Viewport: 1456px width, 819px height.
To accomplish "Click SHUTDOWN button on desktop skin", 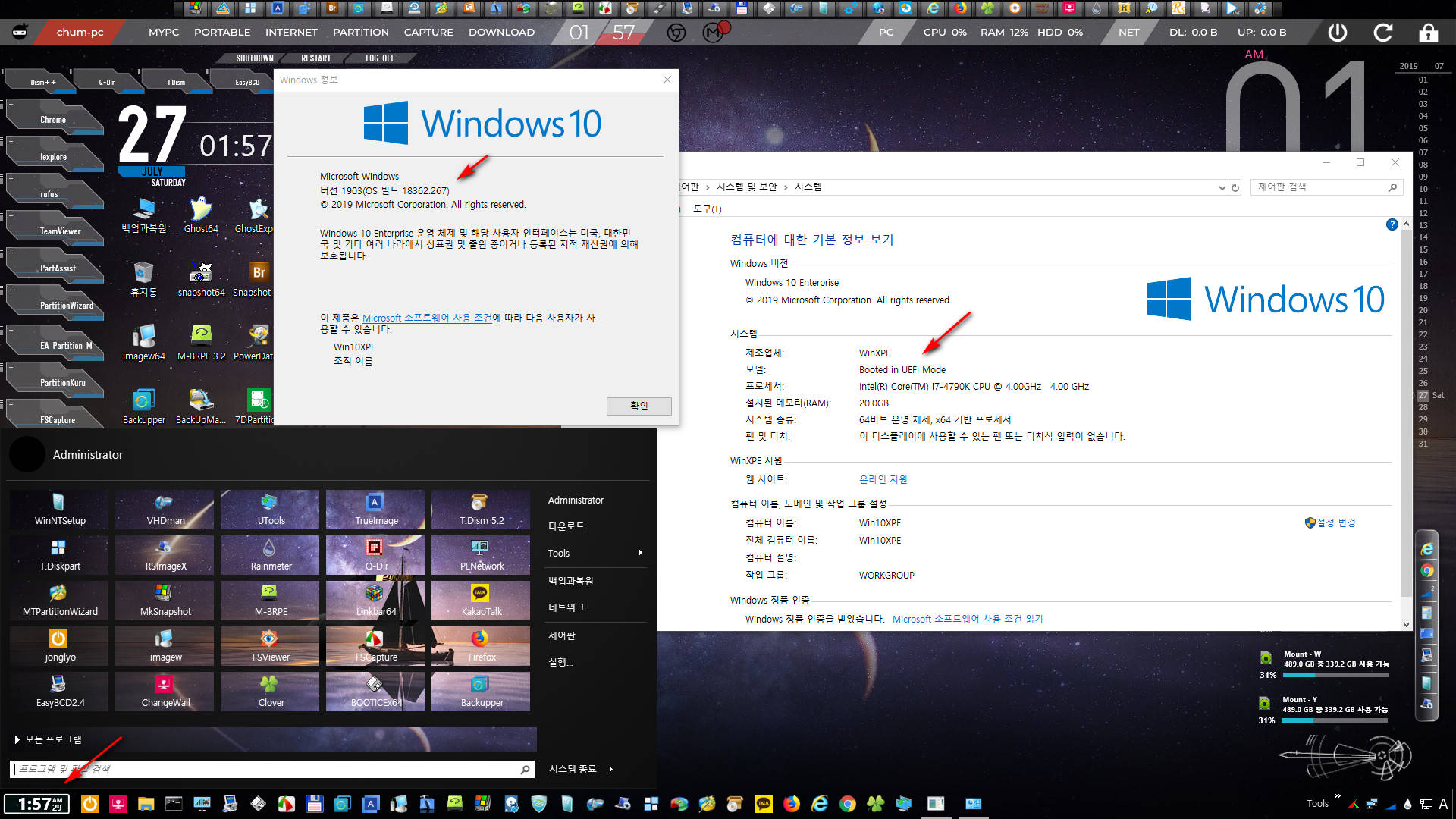I will [x=255, y=58].
